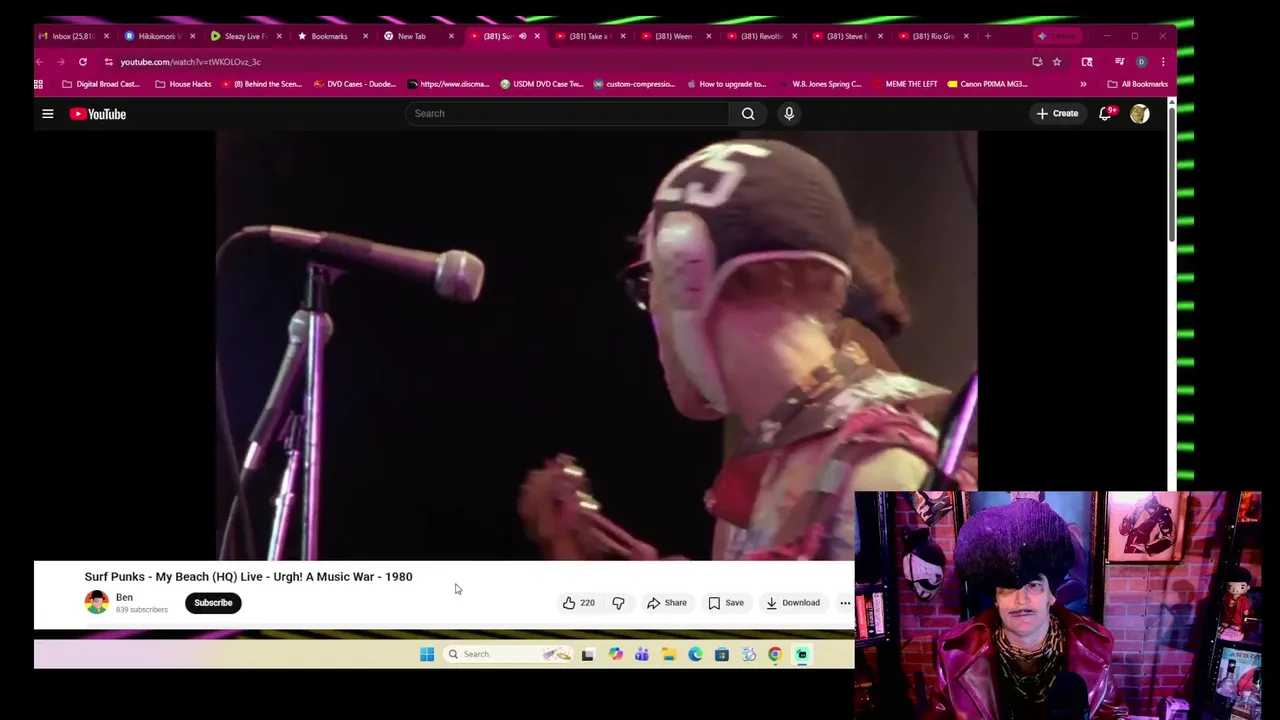Launch File Explorer from the taskbar
Image resolution: width=1280 pixels, height=720 pixels.
coord(668,654)
